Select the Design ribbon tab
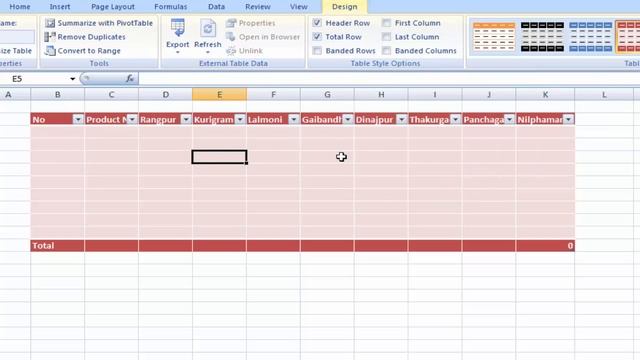640x360 pixels. [x=344, y=7]
